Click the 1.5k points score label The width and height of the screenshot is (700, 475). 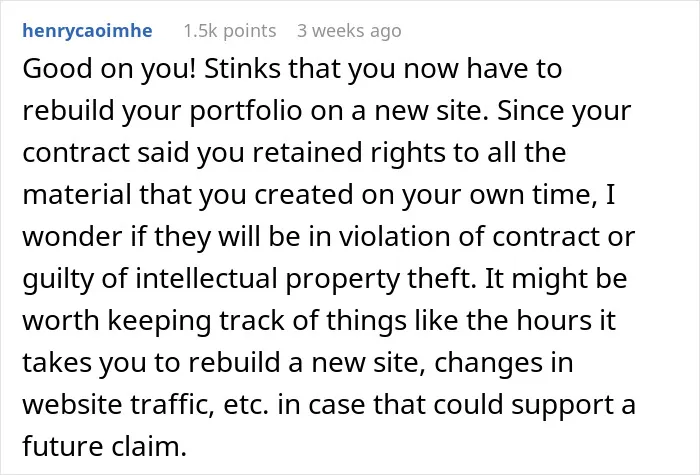coord(230,31)
